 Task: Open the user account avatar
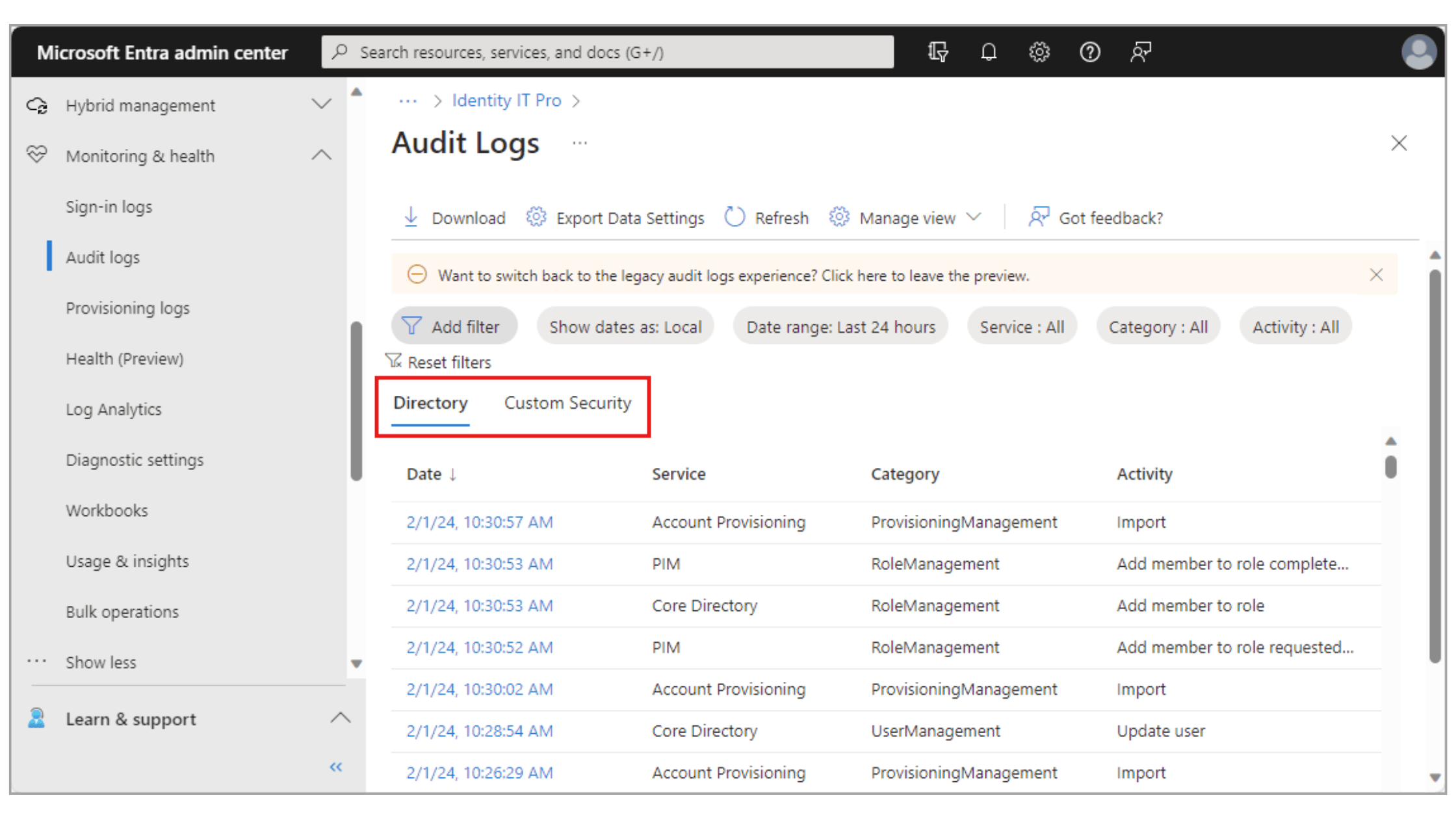coord(1419,52)
